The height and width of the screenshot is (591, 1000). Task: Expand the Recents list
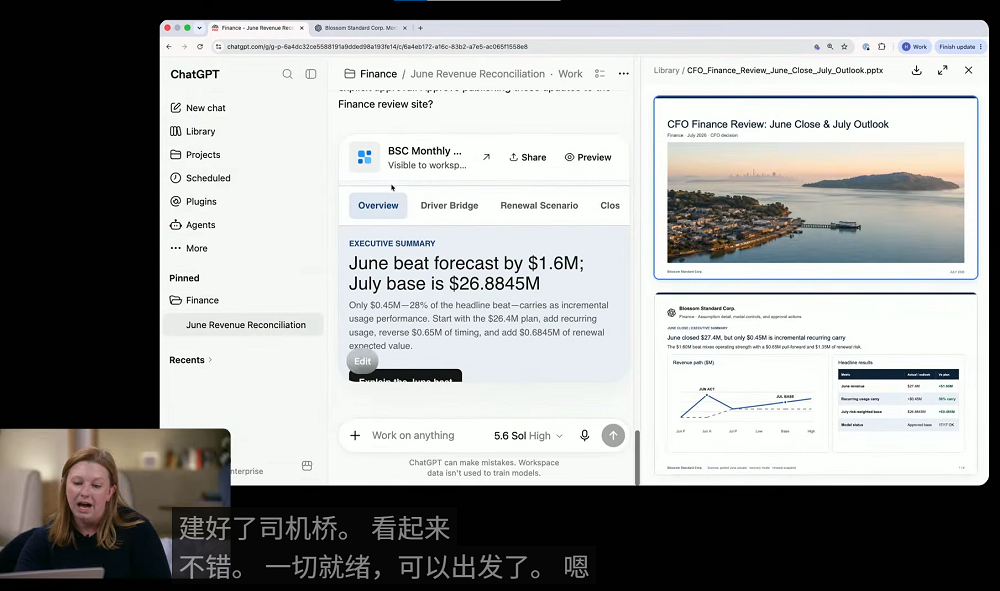(191, 360)
